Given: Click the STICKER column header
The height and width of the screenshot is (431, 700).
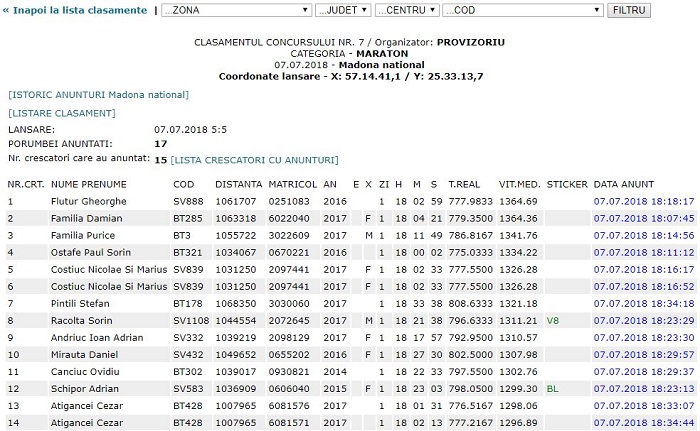Looking at the screenshot, I should click(x=567, y=184).
